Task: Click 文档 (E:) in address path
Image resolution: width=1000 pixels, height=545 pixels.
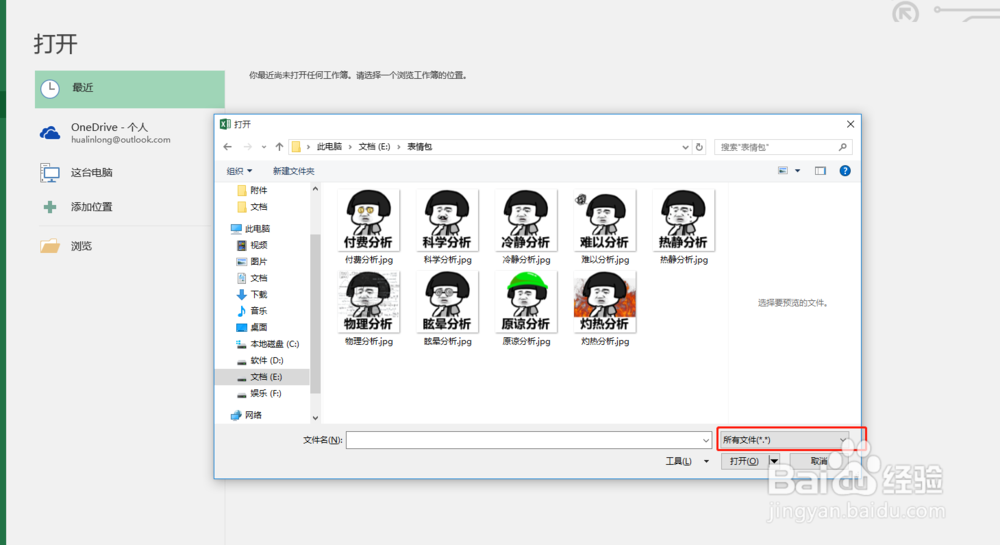Action: pyautogui.click(x=374, y=147)
